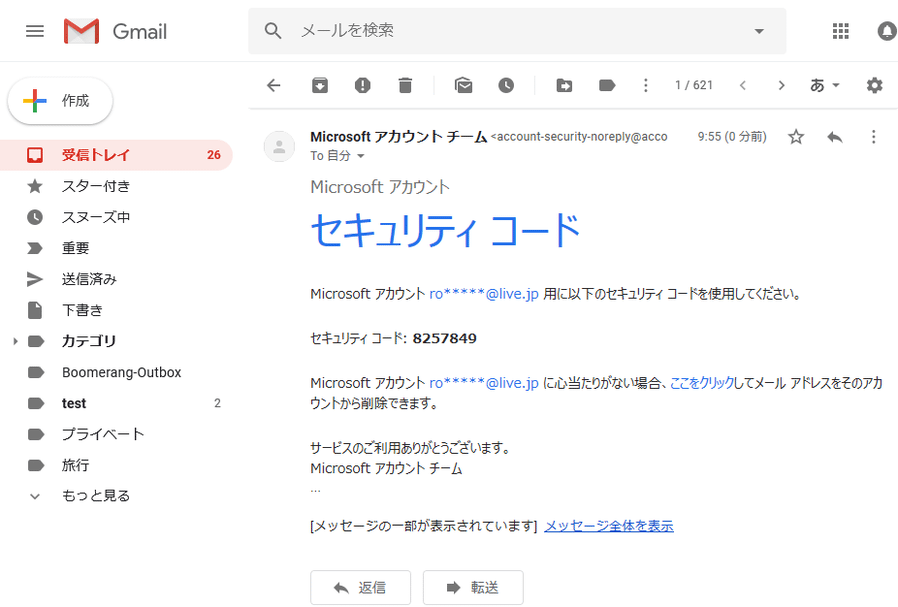Go to newer message arrow

743,86
